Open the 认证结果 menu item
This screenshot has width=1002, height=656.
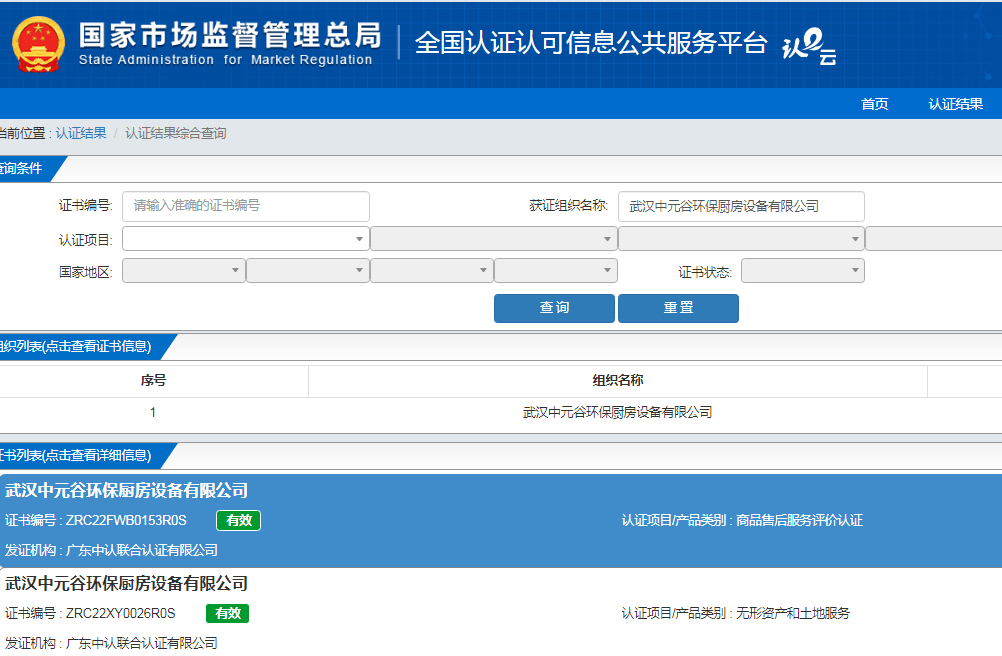(955, 104)
